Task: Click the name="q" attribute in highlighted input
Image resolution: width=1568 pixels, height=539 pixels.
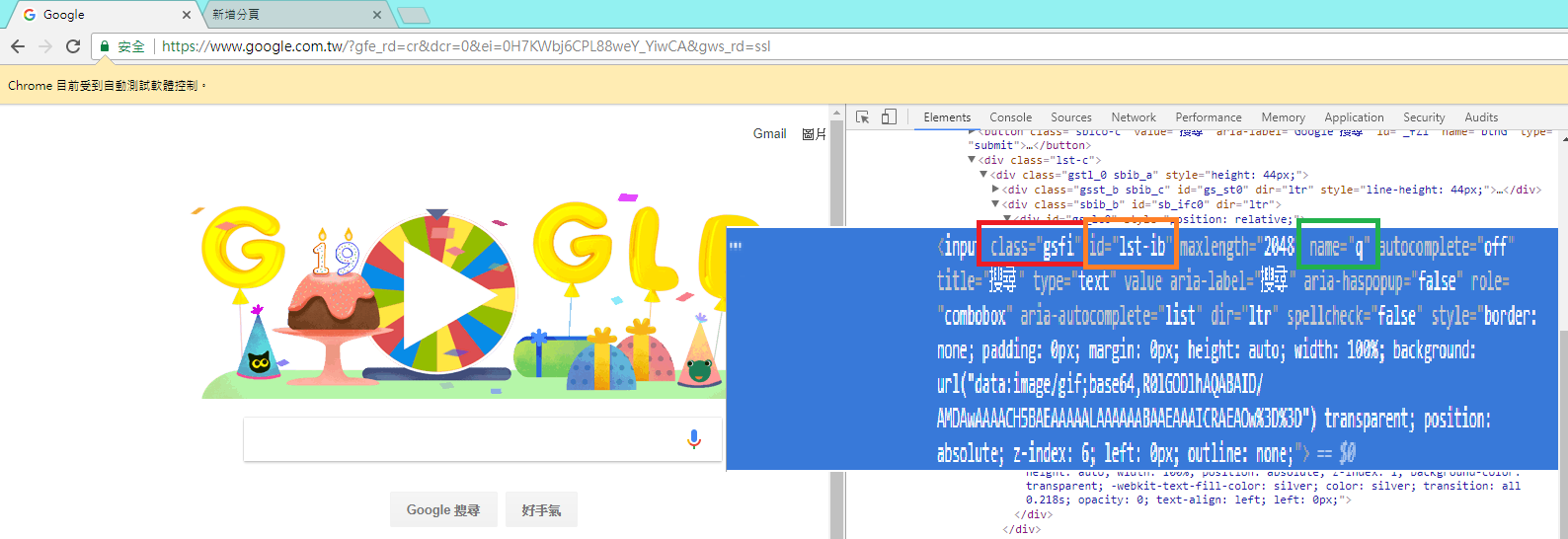Action: tap(1338, 247)
